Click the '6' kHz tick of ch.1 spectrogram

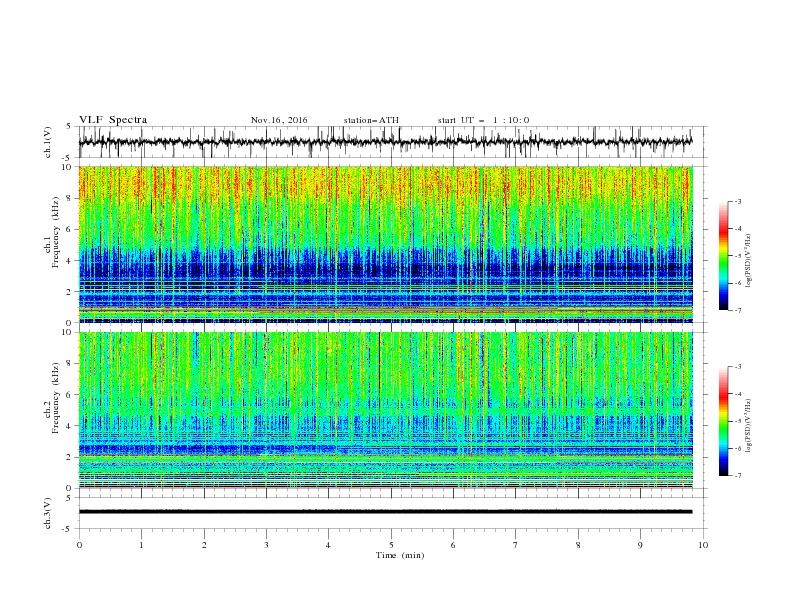(70, 229)
